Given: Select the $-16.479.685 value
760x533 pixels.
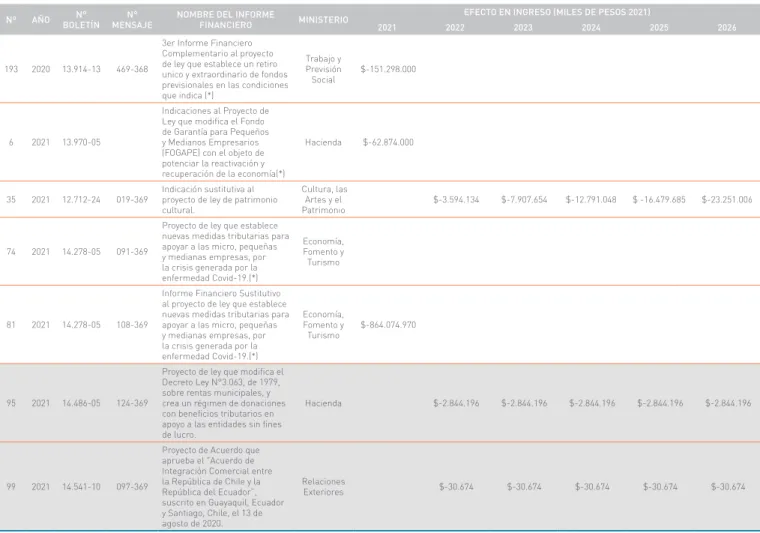Looking at the screenshot, I should [659, 200].
